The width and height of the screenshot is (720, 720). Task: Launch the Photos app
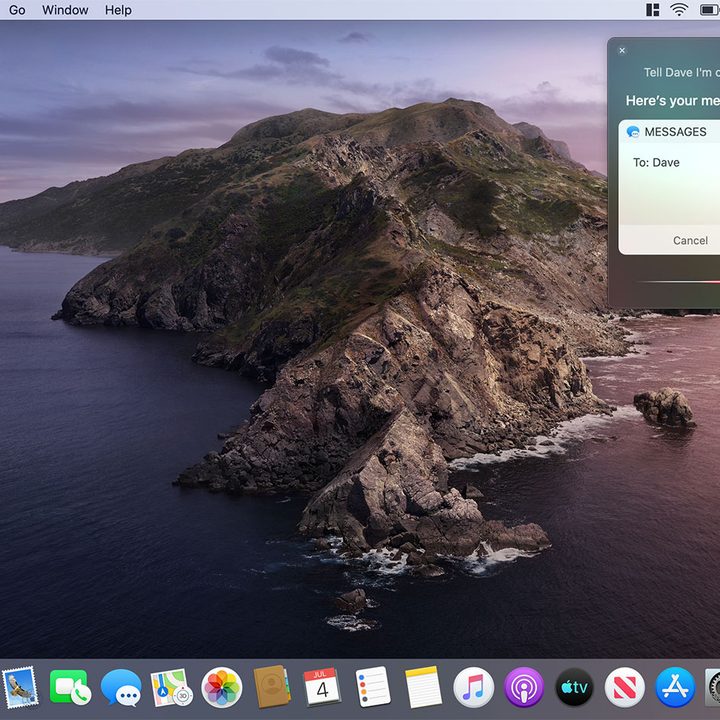coord(222,687)
